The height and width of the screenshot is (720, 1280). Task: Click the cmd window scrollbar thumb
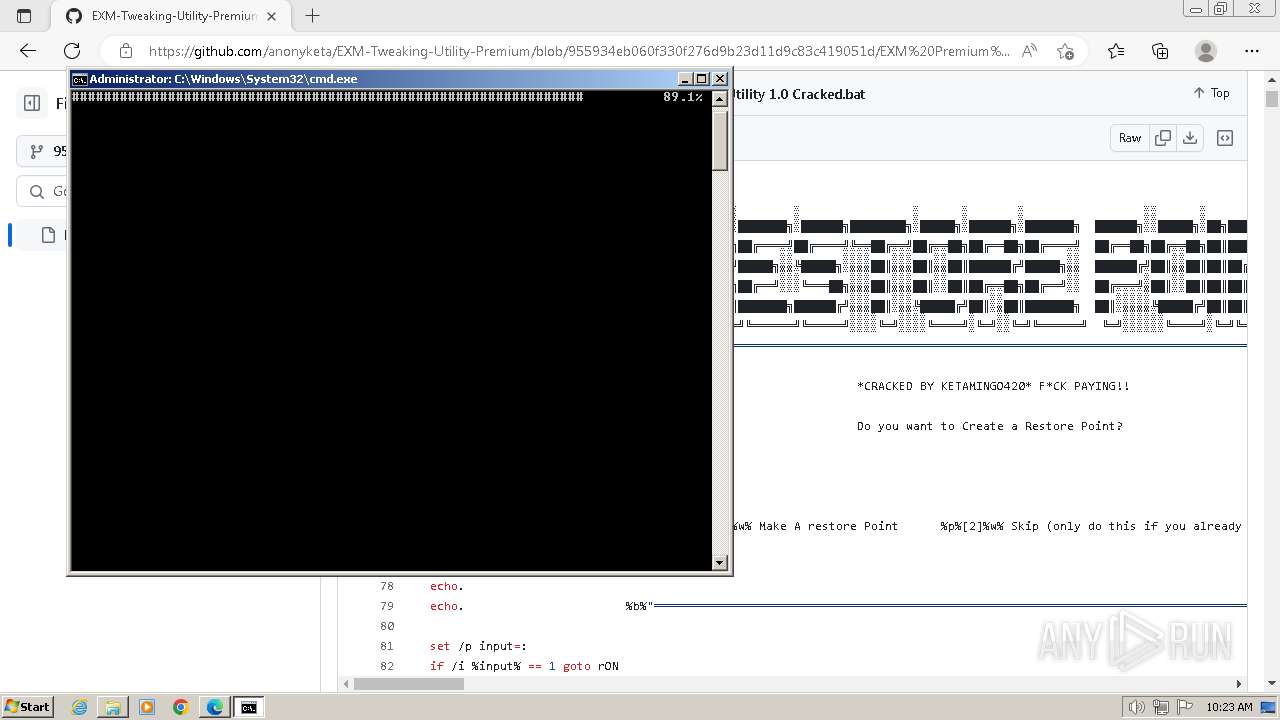pyautogui.click(x=719, y=139)
